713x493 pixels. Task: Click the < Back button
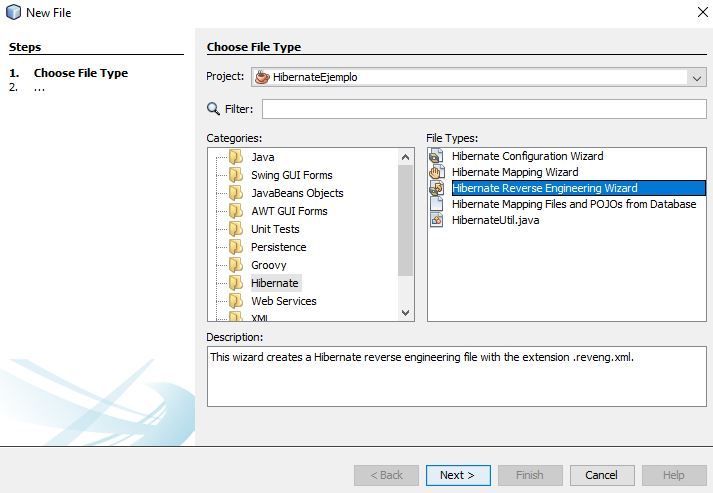pos(387,475)
